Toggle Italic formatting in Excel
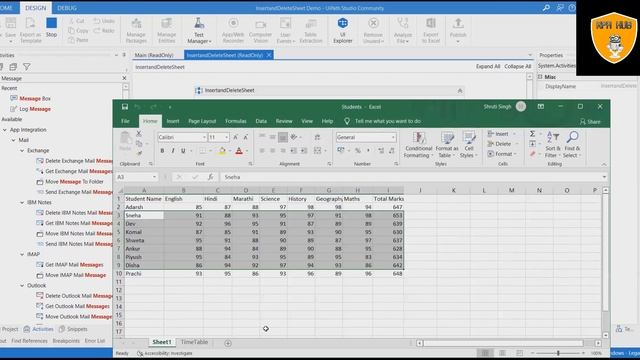 [x=173, y=151]
